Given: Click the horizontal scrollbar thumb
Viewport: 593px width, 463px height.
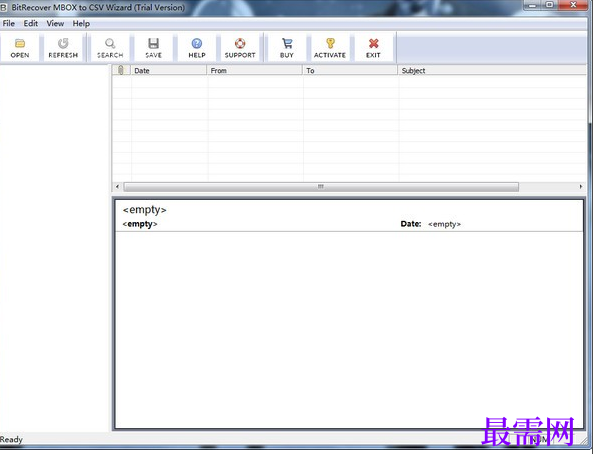Looking at the screenshot, I should click(321, 186).
